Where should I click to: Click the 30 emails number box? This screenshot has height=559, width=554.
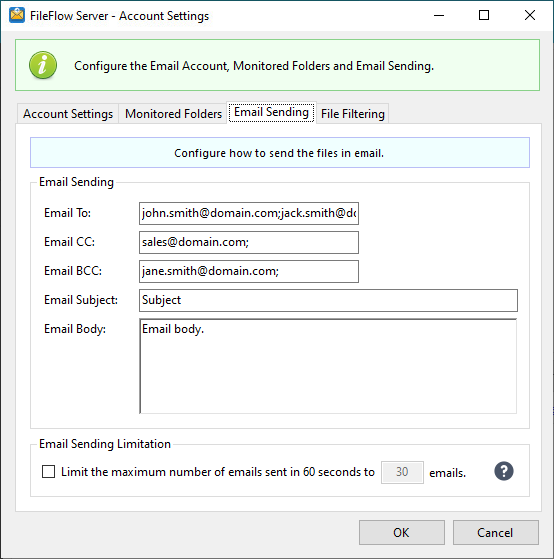click(402, 472)
